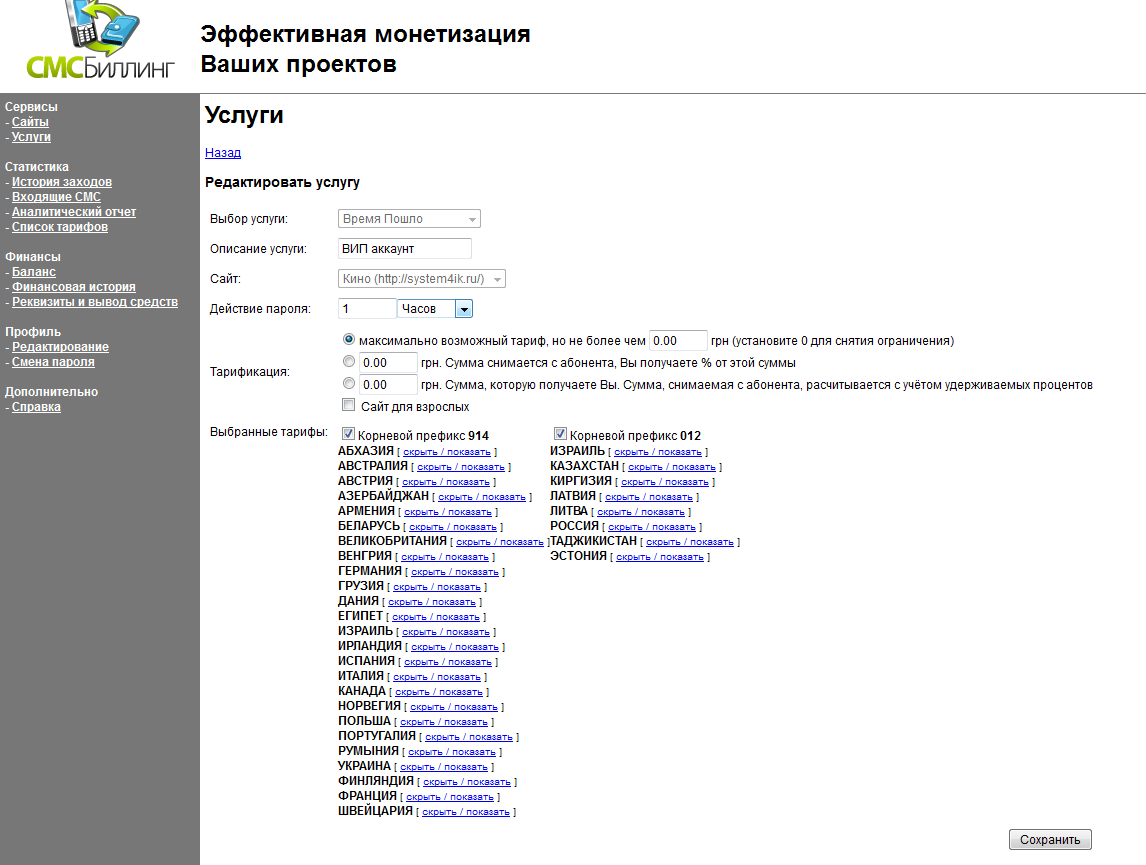Toggle скрыть / показать for ПОРТУГАЛИЯ
Image resolution: width=1146 pixels, height=865 pixels.
coord(469,737)
